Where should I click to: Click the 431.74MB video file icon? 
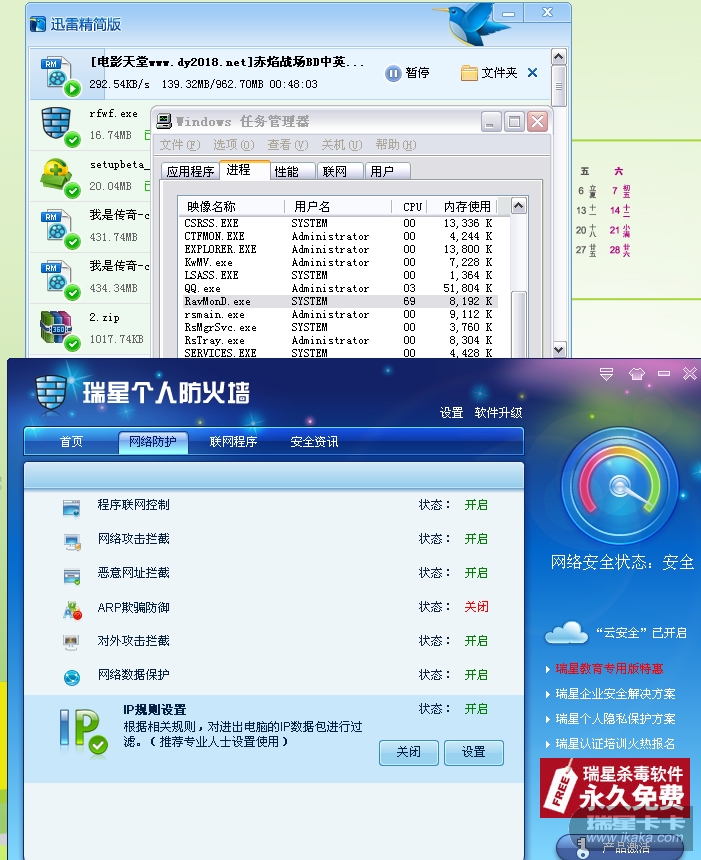coord(59,228)
